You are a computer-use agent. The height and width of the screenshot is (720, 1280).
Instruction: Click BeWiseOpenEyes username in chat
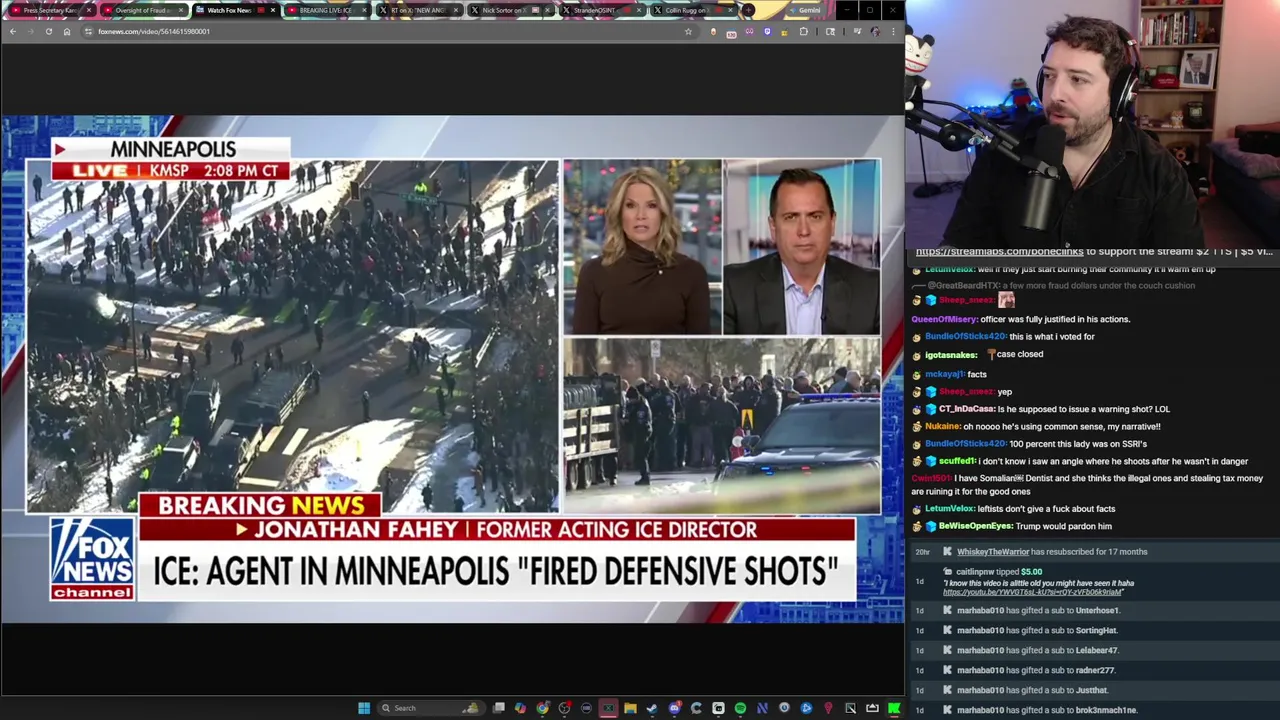(x=975, y=526)
